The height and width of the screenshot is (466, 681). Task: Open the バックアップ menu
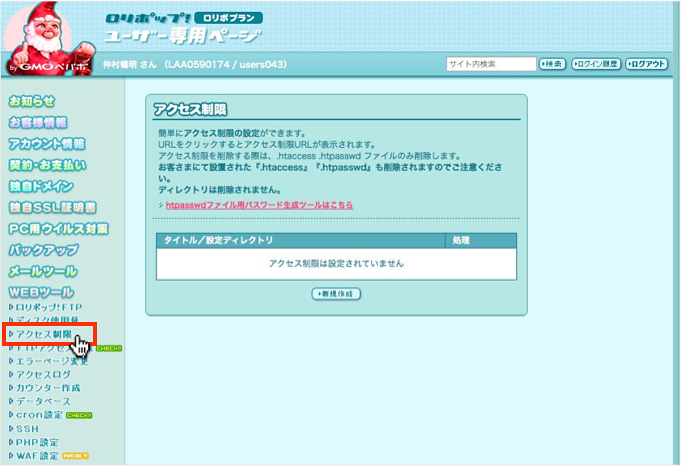[x=44, y=250]
